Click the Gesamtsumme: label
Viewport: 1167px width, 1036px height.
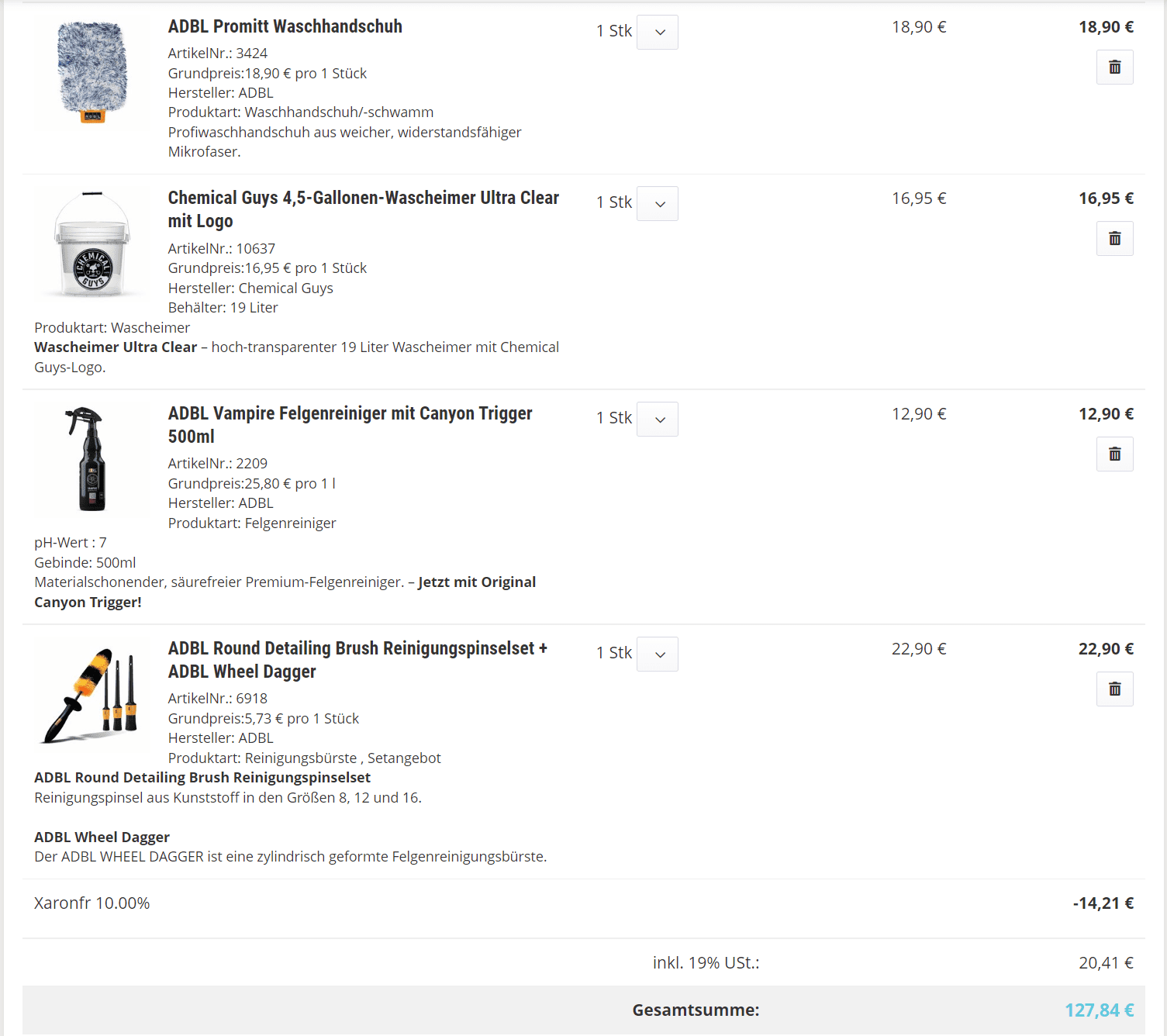point(696,1010)
